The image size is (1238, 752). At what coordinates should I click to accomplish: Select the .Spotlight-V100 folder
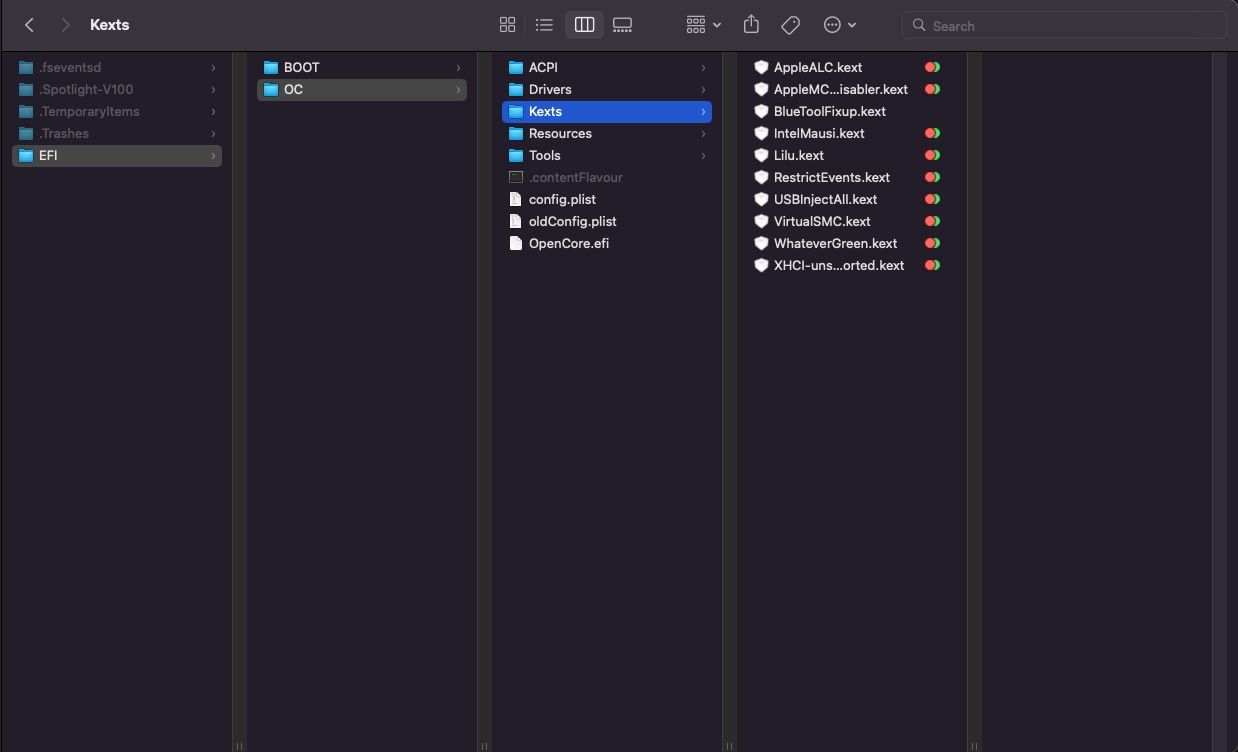pos(117,89)
